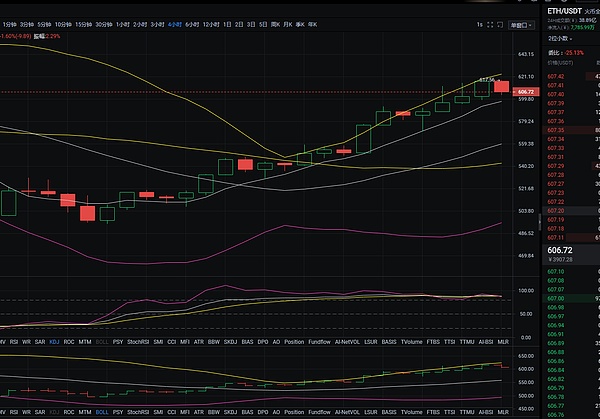The width and height of the screenshot is (600, 419).
Task: Select the 周K weekly chart period
Action: point(275,24)
